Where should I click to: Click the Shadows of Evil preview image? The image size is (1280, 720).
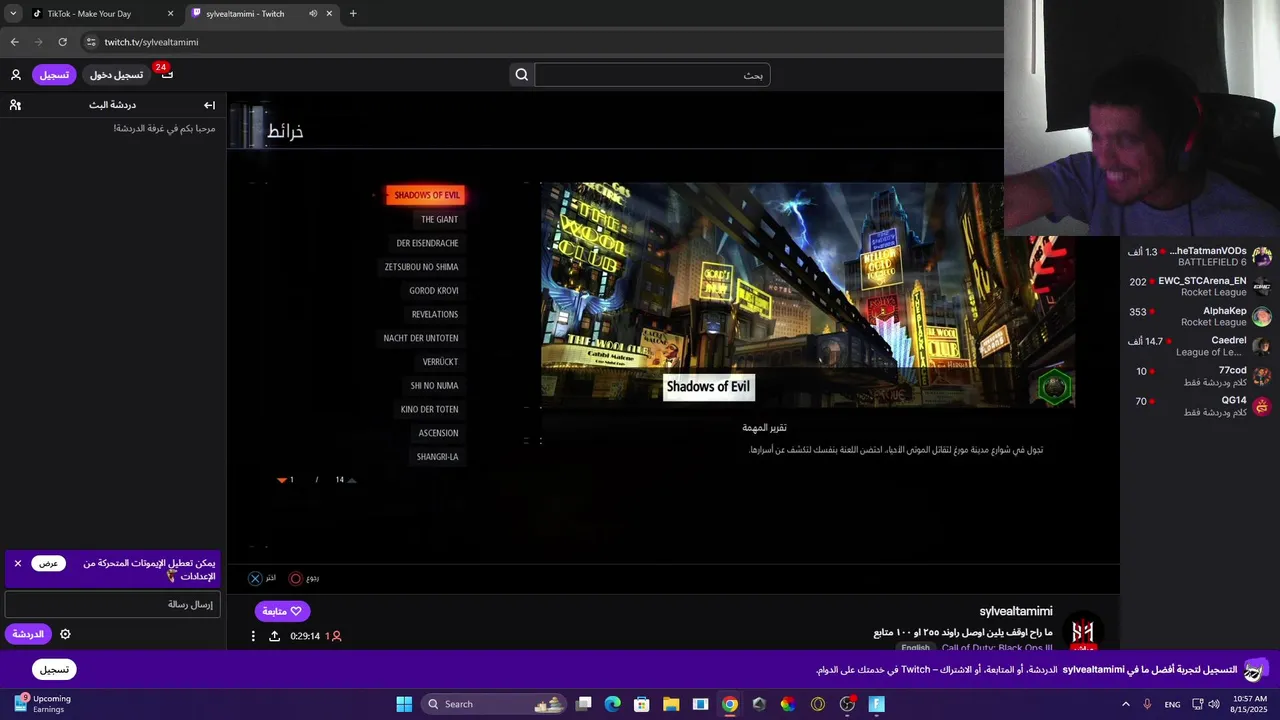tap(807, 295)
